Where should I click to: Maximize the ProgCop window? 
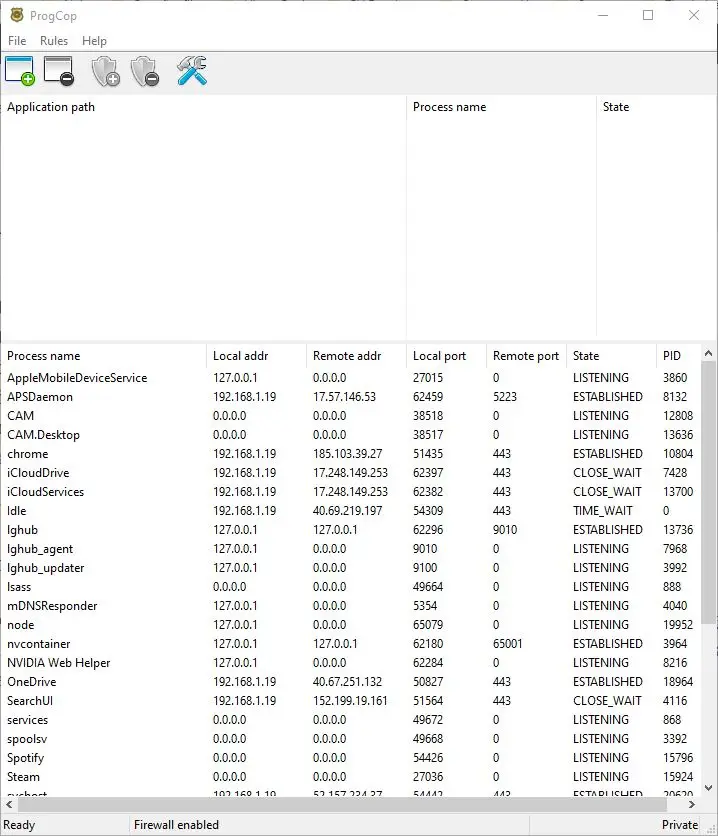point(648,15)
